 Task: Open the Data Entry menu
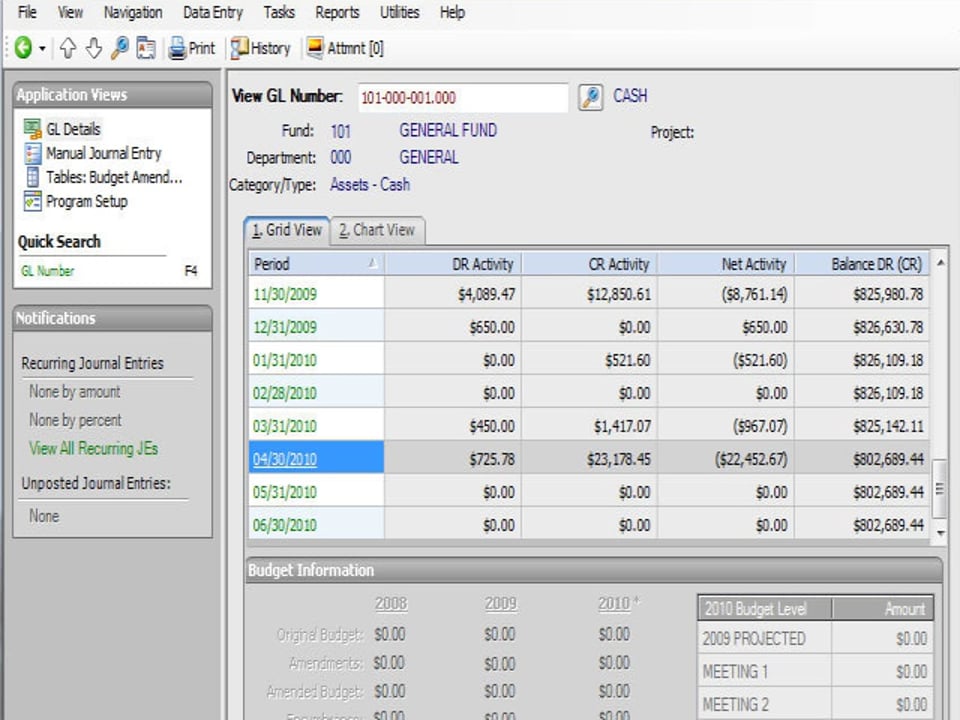point(212,12)
